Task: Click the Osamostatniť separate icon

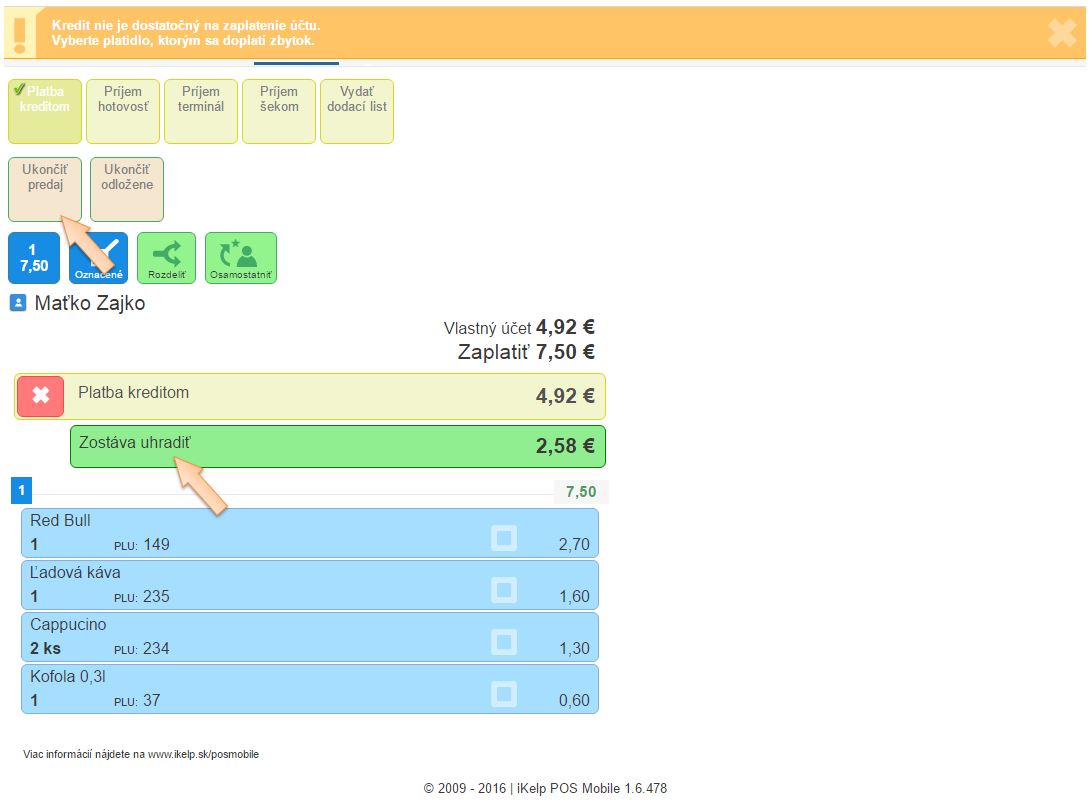Action: click(x=240, y=258)
